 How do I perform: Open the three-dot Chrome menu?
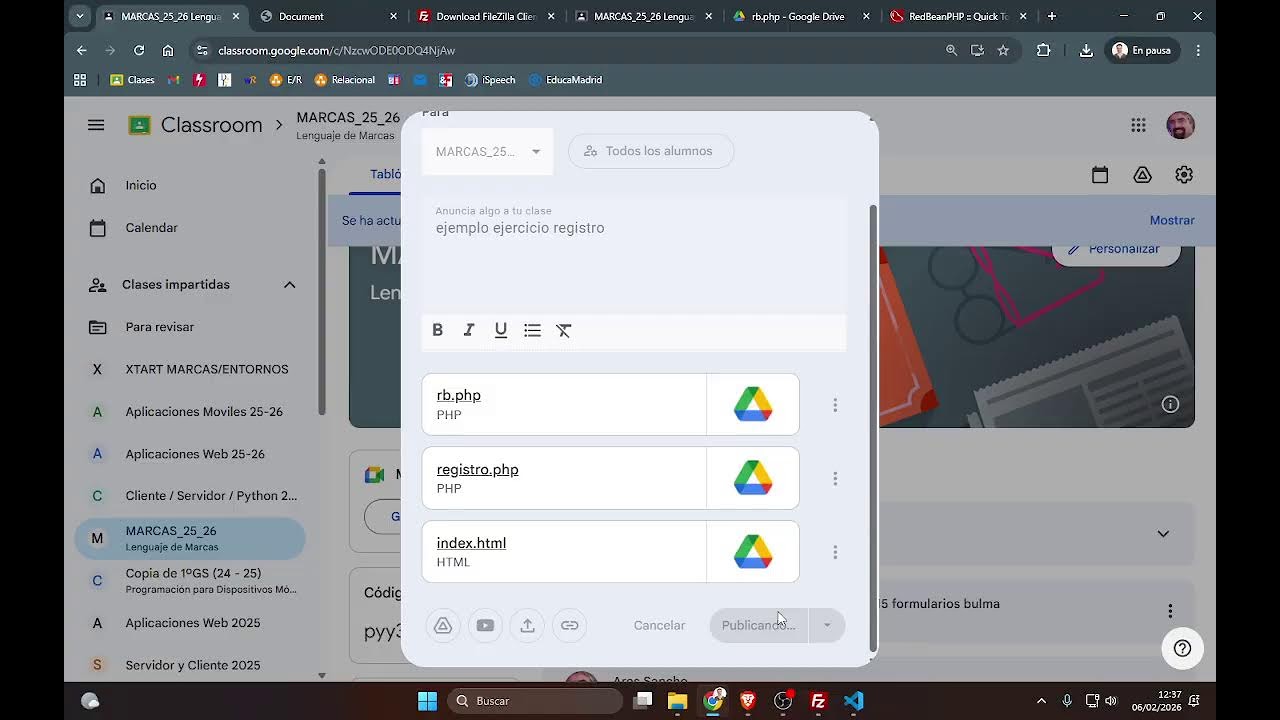pos(1198,50)
